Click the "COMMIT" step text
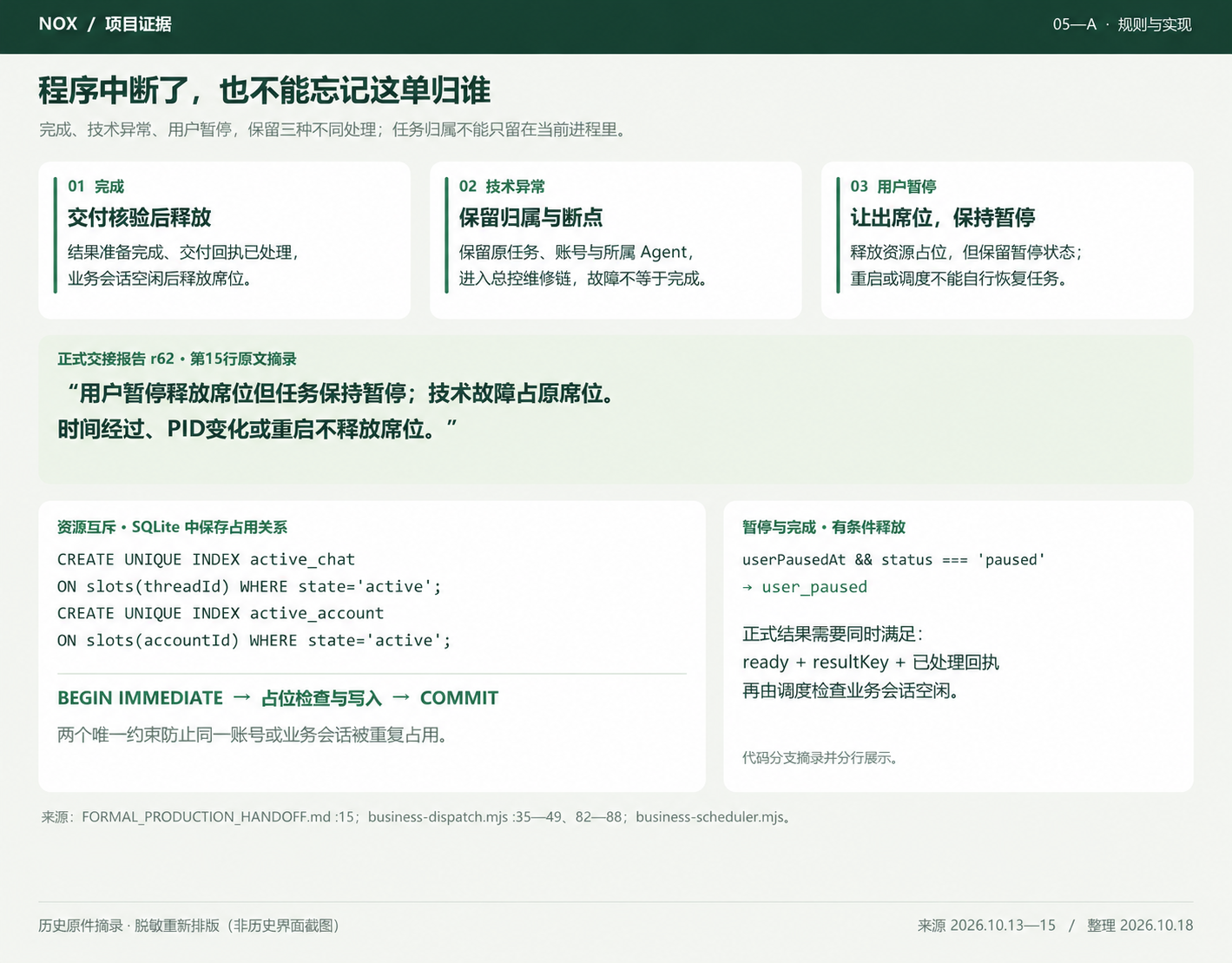This screenshot has width=1232, height=963. [459, 698]
